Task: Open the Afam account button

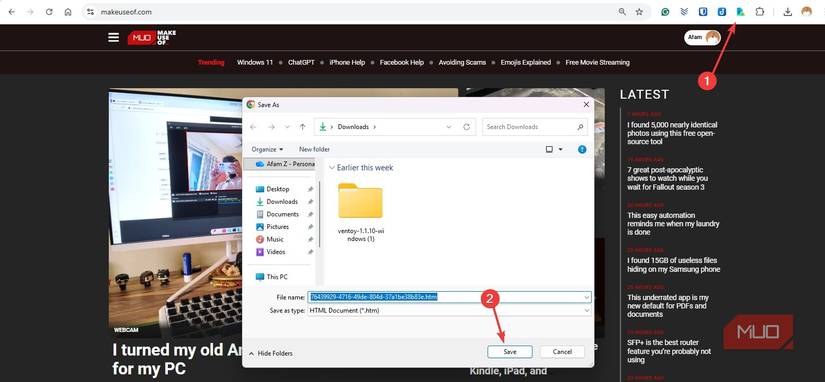Action: tap(702, 38)
